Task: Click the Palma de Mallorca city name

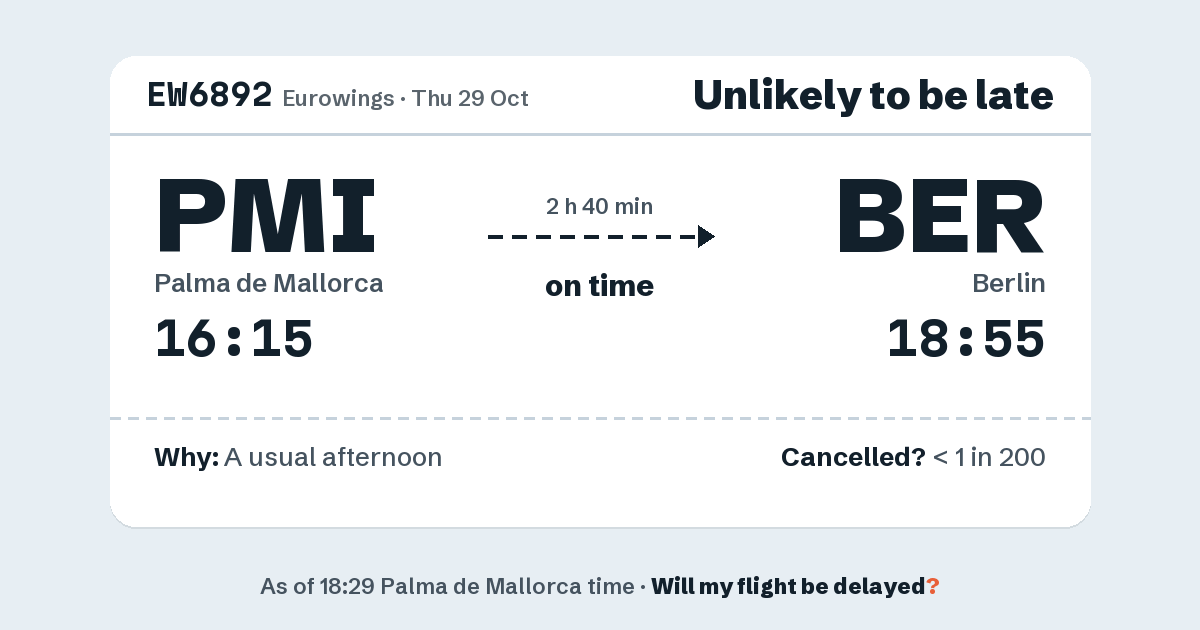Action: coord(269,283)
